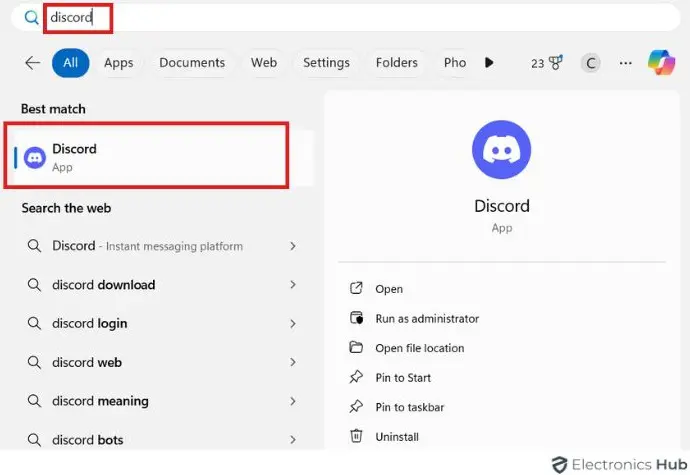The image size is (690, 475).
Task: Click the Pin to taskbar pin icon
Action: [x=356, y=406]
